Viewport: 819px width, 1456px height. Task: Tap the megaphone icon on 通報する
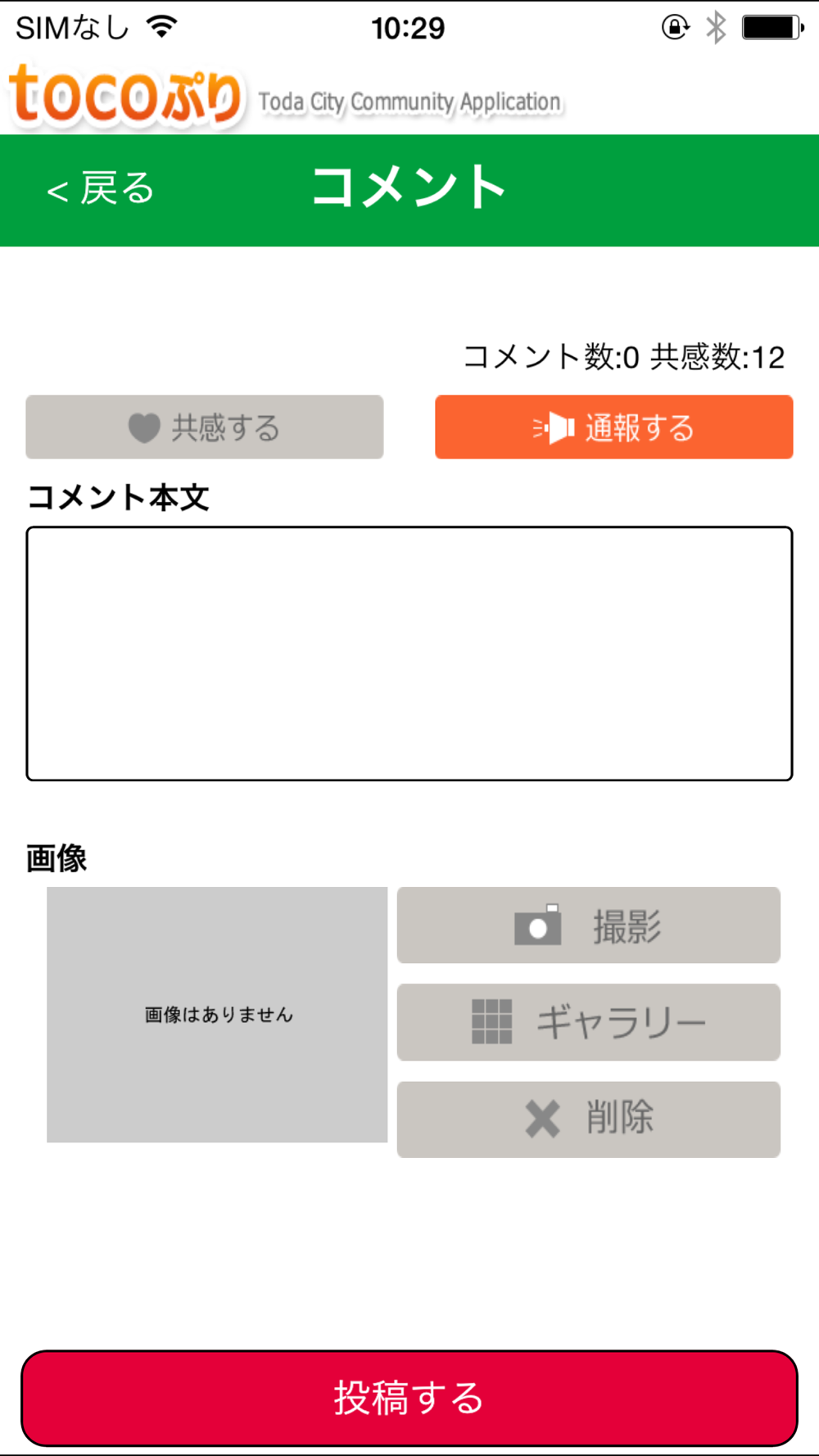pyautogui.click(x=554, y=427)
